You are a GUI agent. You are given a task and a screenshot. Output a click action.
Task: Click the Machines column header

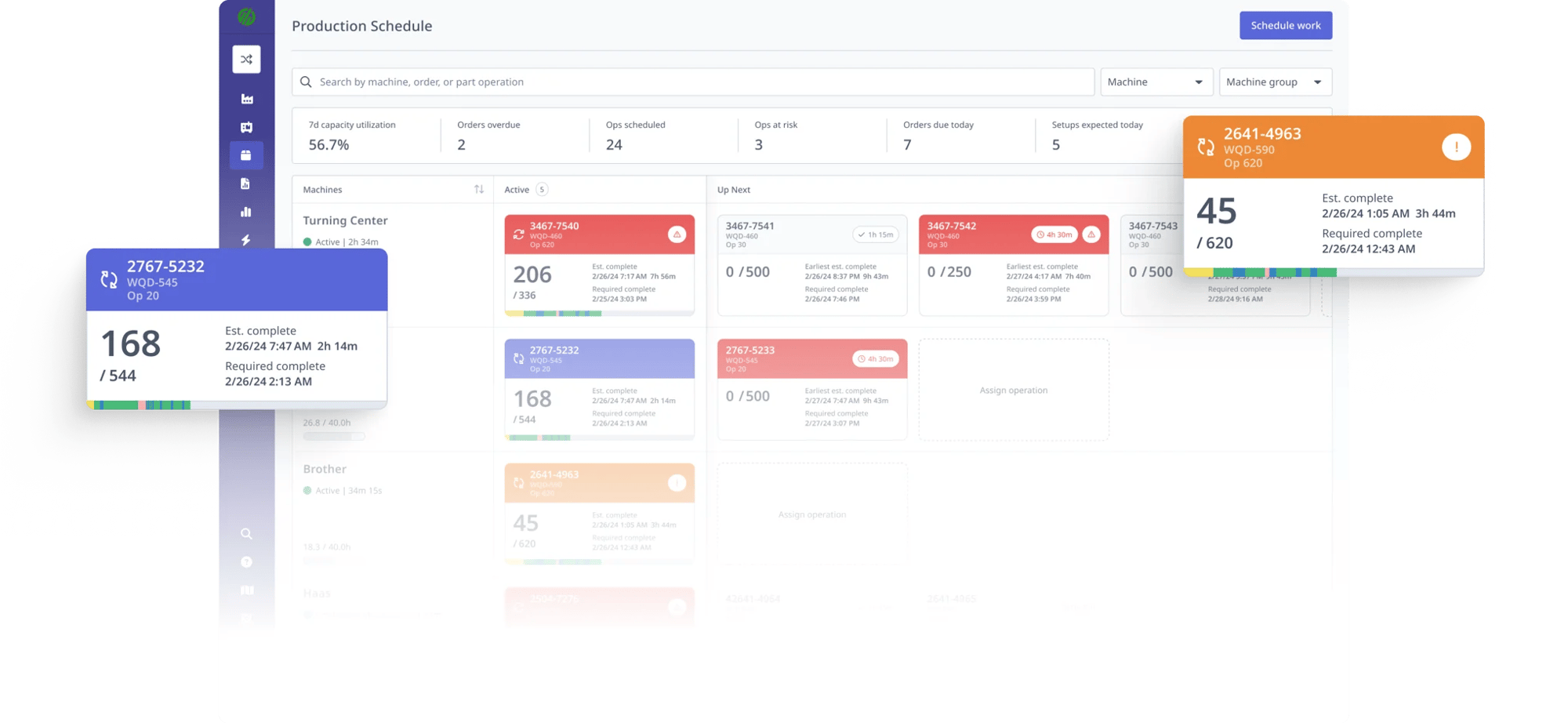322,189
